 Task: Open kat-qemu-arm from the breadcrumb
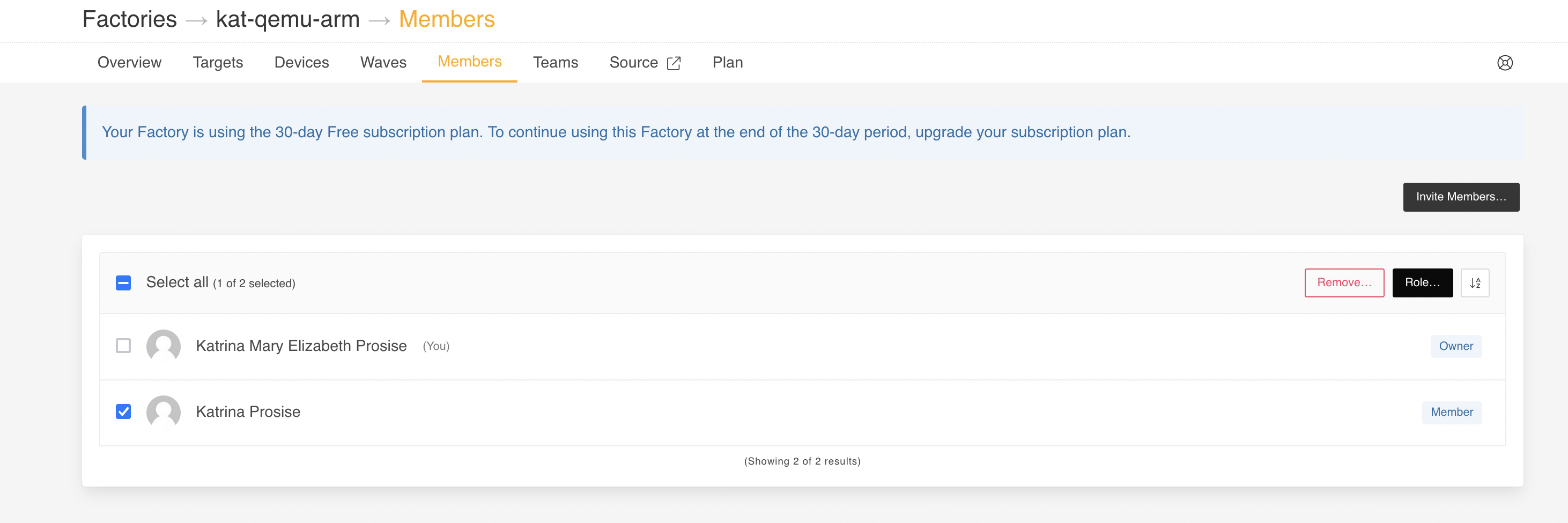(x=289, y=19)
